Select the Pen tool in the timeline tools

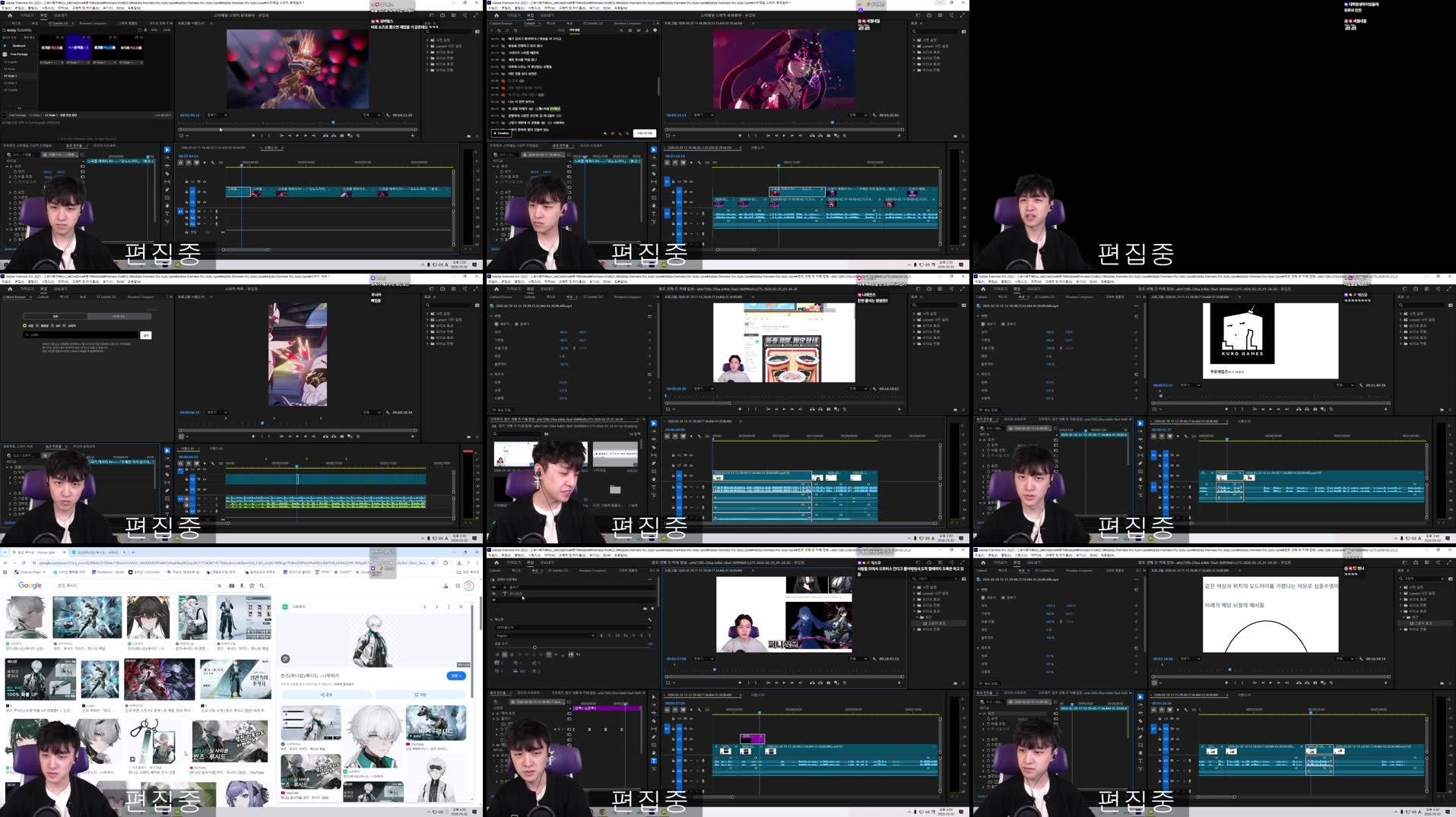pos(167,188)
